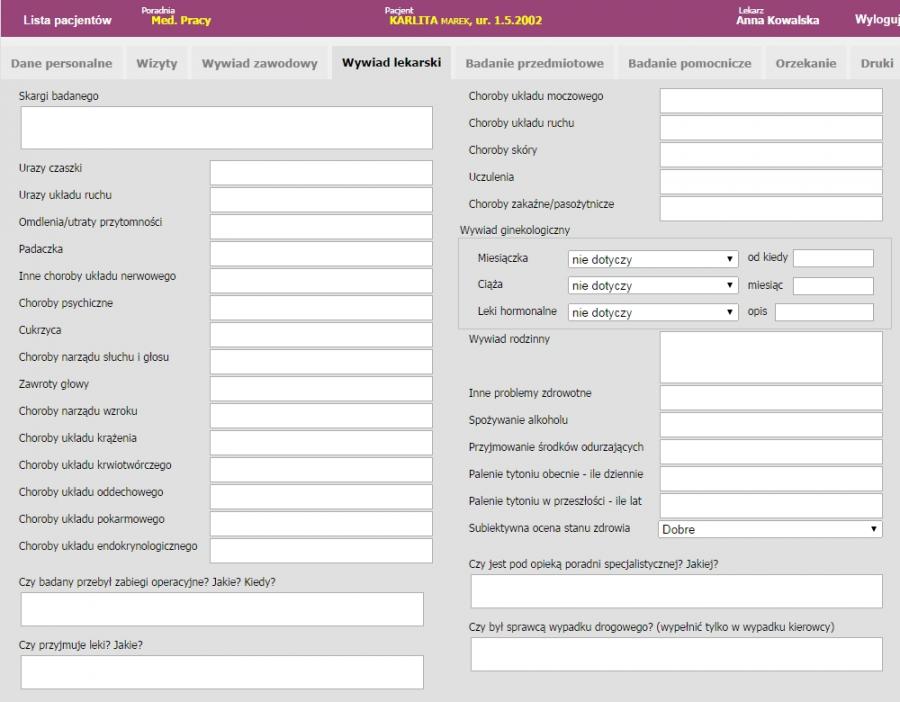Viewport: 900px width, 702px height.
Task: Select Palenie tytoniu obecnie field
Action: (x=771, y=478)
